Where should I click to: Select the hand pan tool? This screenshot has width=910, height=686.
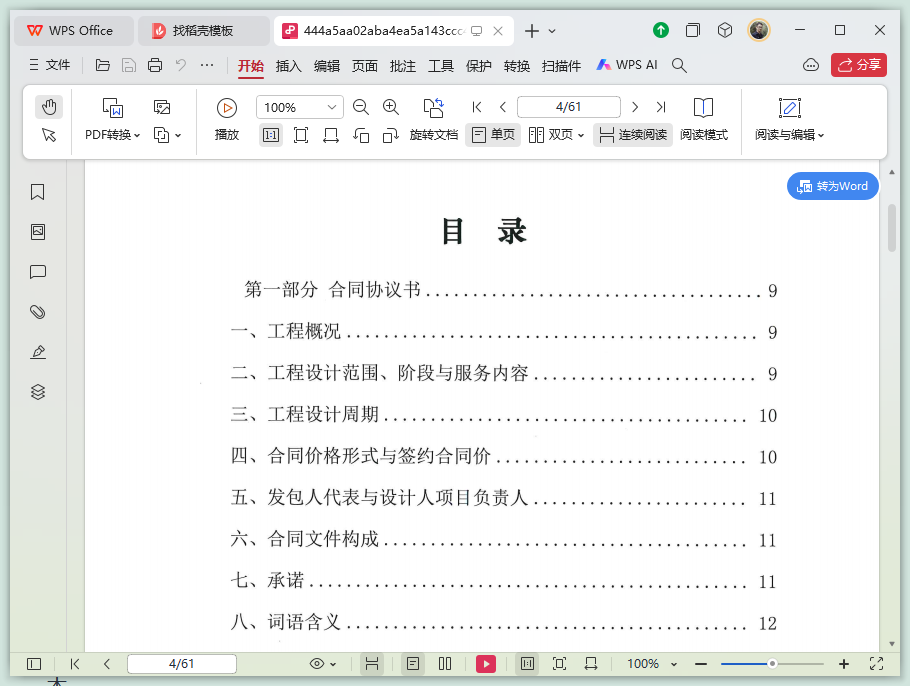[48, 106]
